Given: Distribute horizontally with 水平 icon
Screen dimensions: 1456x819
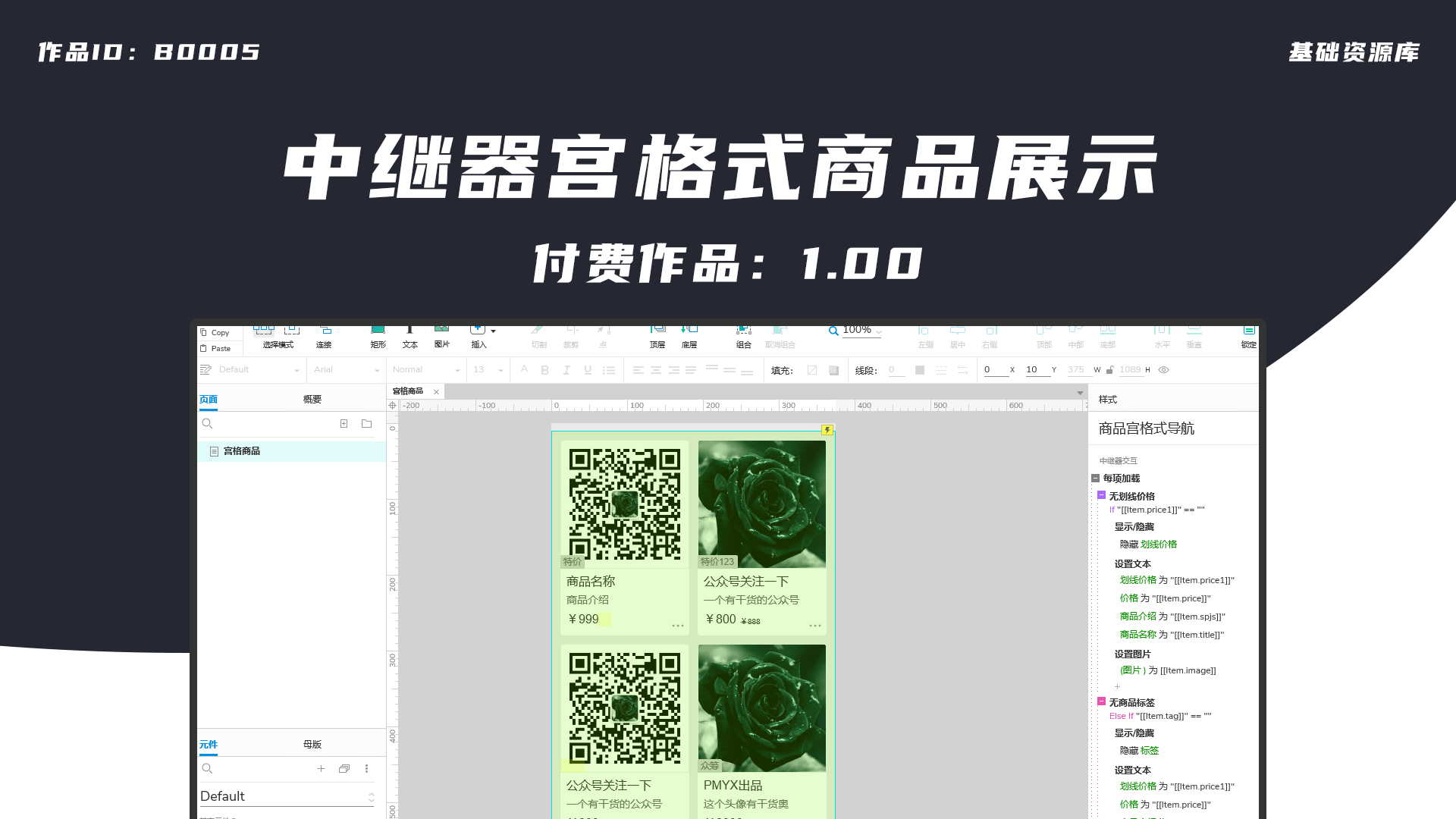Looking at the screenshot, I should pyautogui.click(x=1162, y=337).
